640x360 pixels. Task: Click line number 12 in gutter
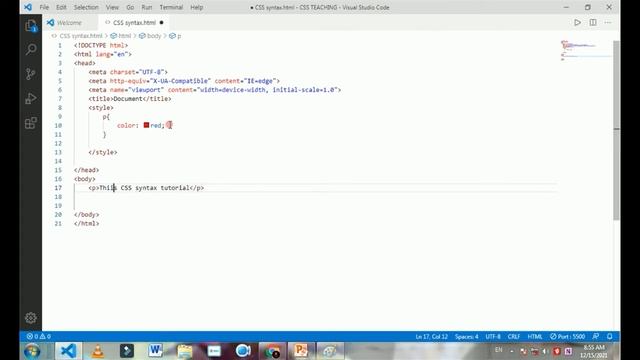click(x=58, y=143)
